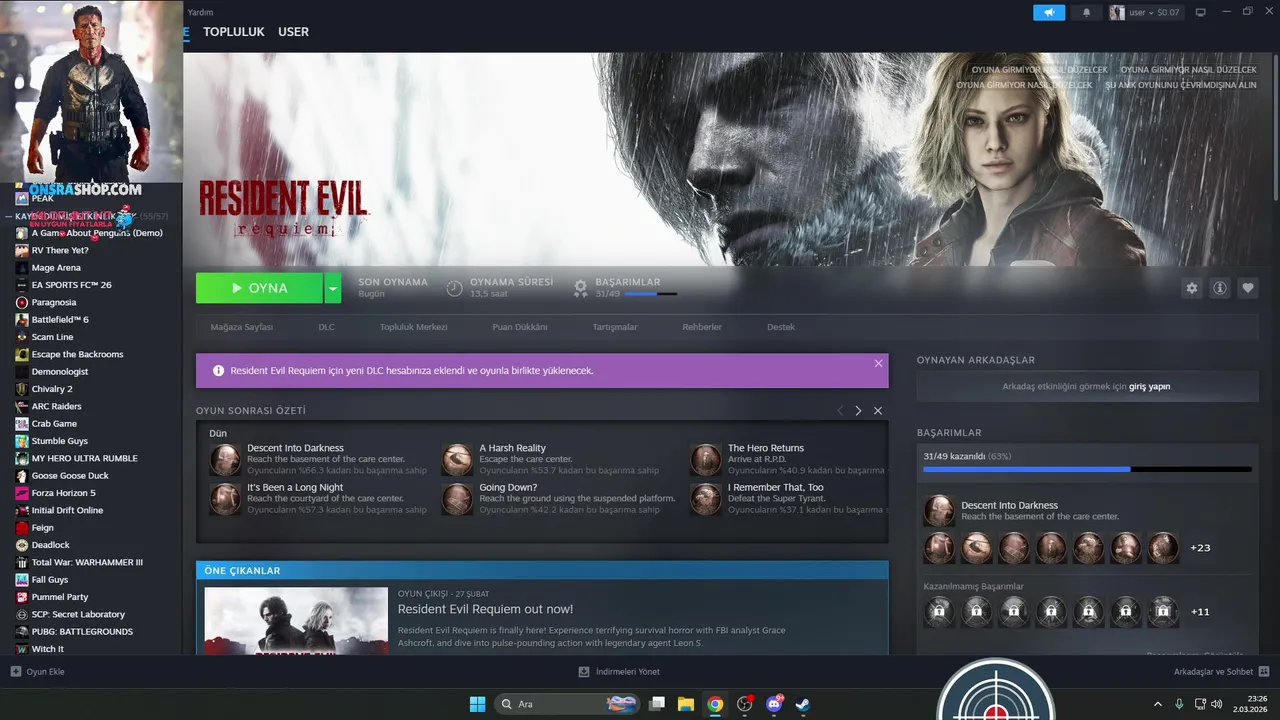
Task: Open game settings gear icon
Action: tap(1191, 288)
